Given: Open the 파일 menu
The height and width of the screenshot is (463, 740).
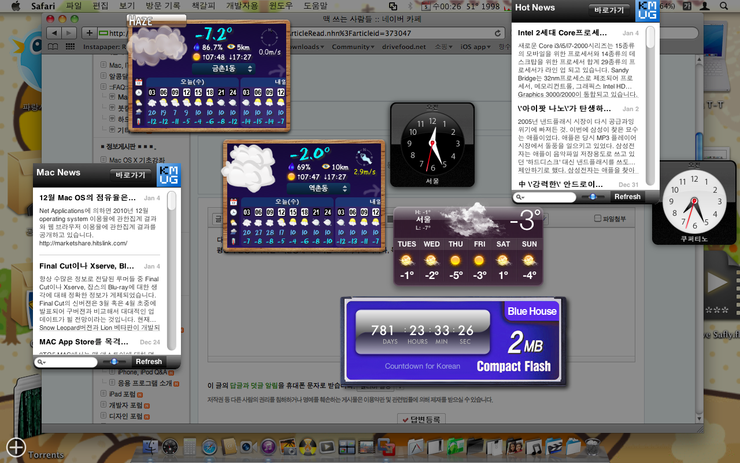Looking at the screenshot, I should [x=74, y=6].
